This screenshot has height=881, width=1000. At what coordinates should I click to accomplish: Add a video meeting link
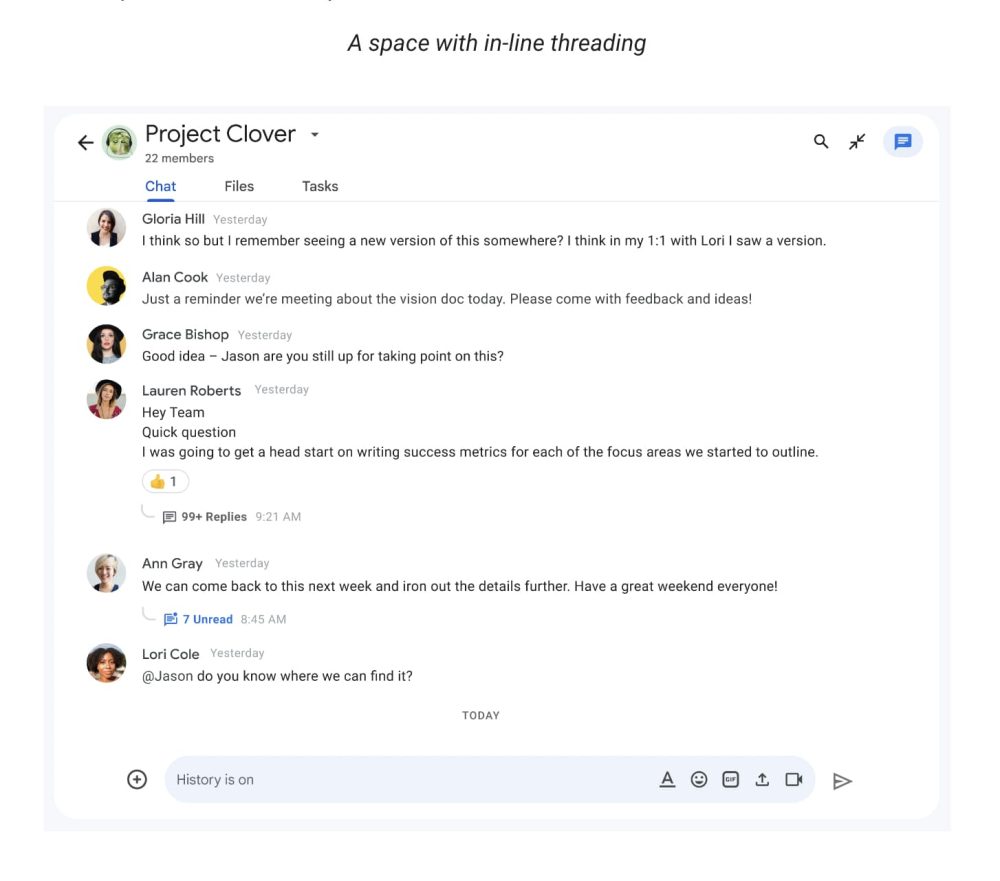click(x=794, y=780)
